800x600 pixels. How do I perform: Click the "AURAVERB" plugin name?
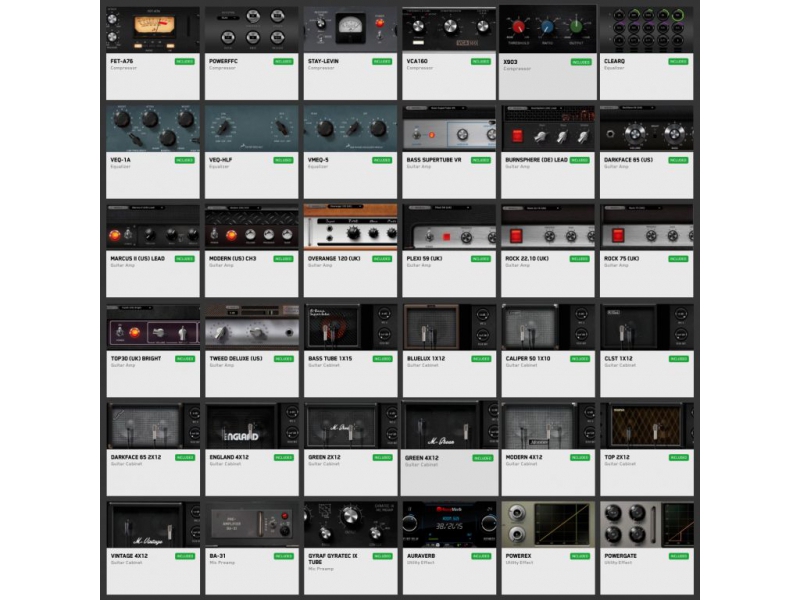coord(421,556)
